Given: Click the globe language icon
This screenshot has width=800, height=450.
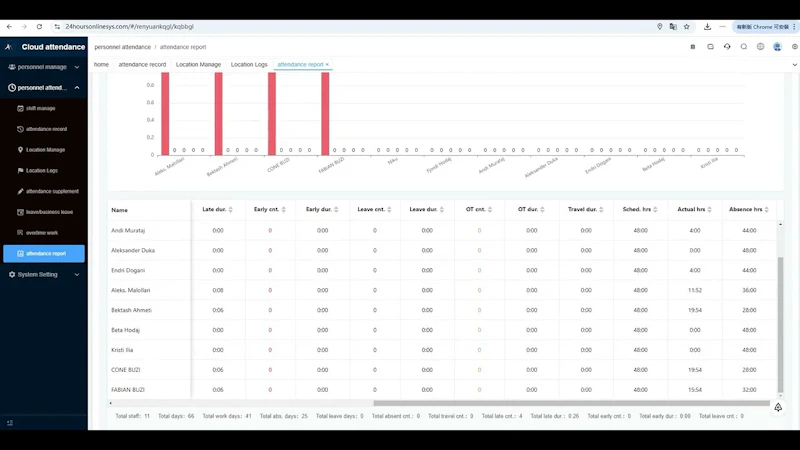Looking at the screenshot, I should click(761, 46).
